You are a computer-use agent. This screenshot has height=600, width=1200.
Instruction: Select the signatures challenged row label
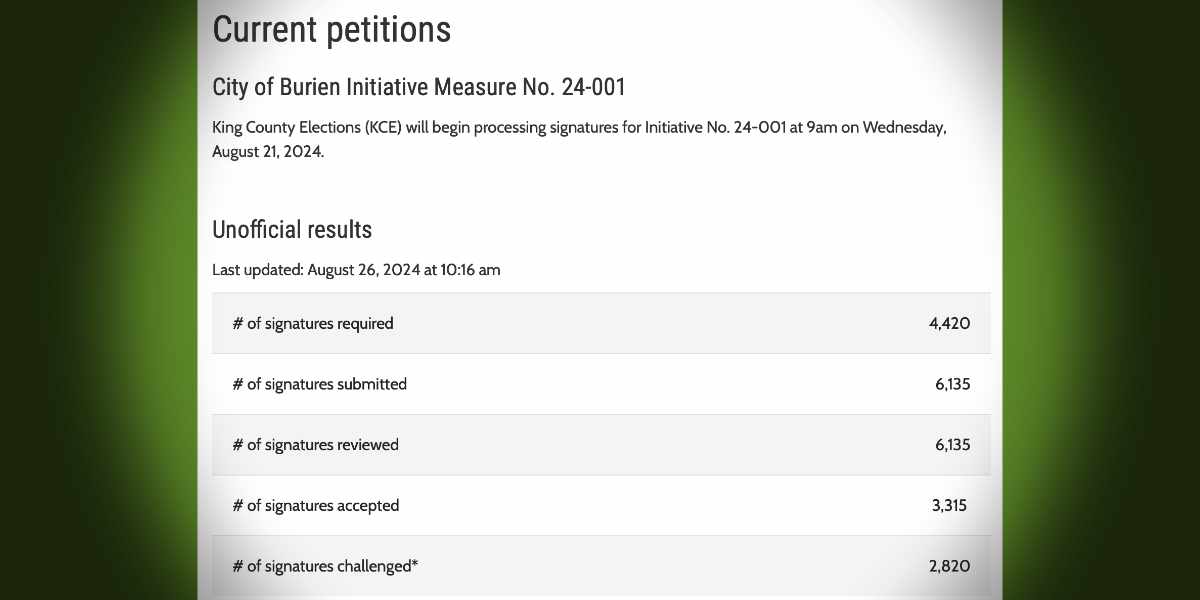325,567
